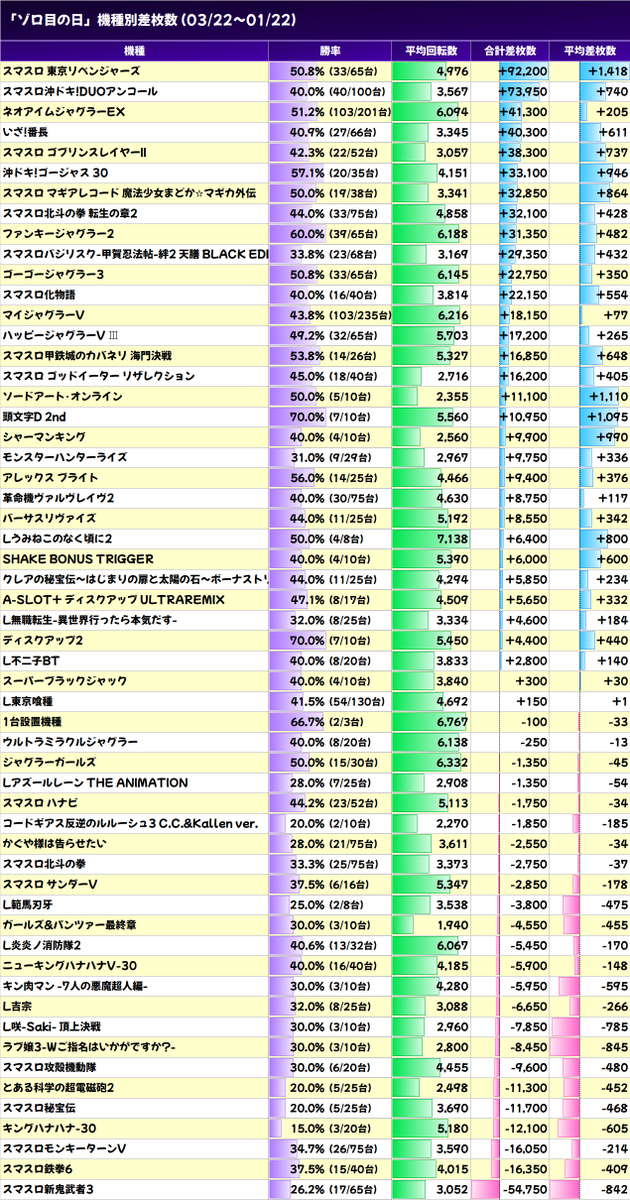This screenshot has height=1200, width=630.
Task: Click average rotation value 7,138
Action: point(452,539)
